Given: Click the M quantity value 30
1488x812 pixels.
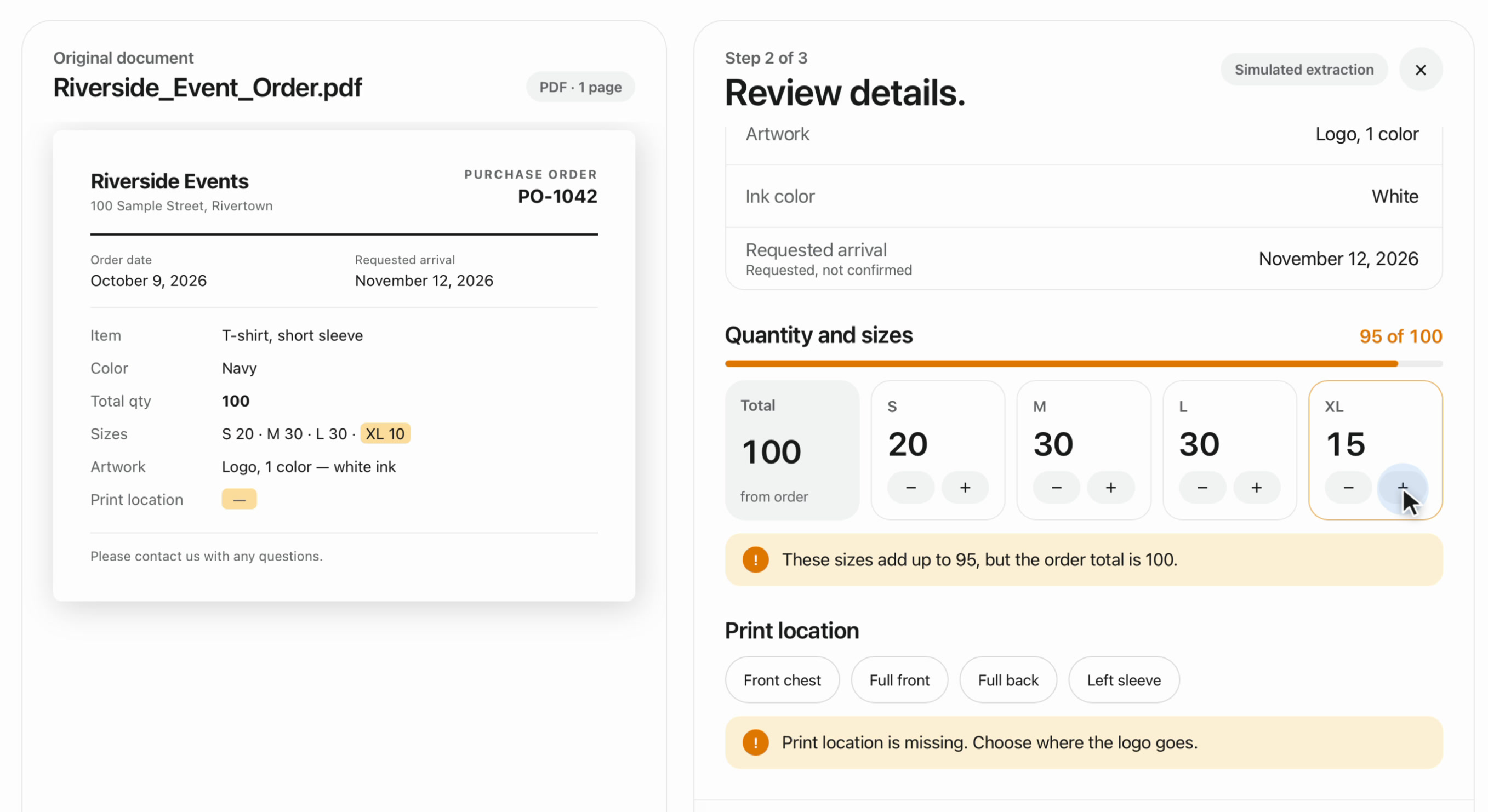Looking at the screenshot, I should [1053, 444].
